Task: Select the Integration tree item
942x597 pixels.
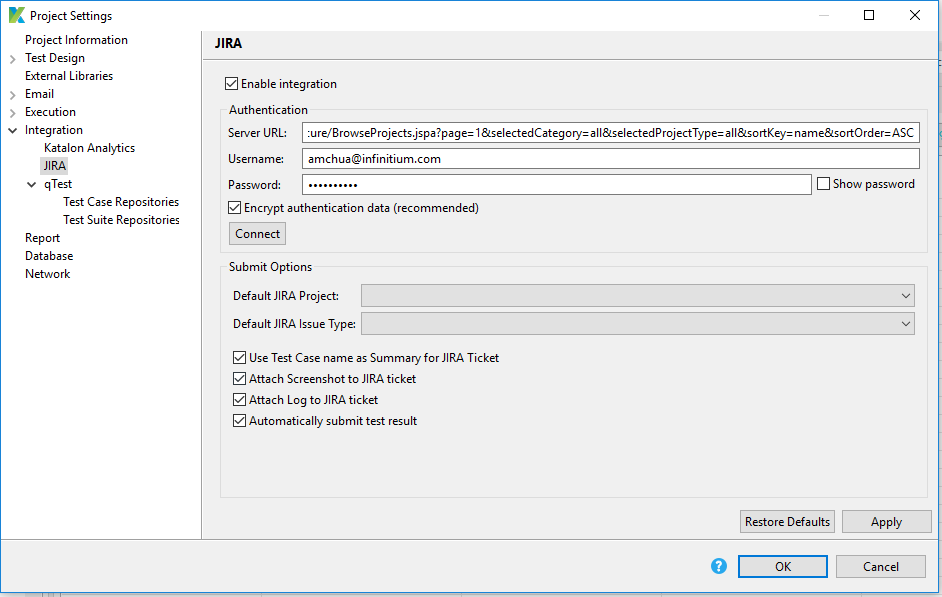Action: [53, 130]
